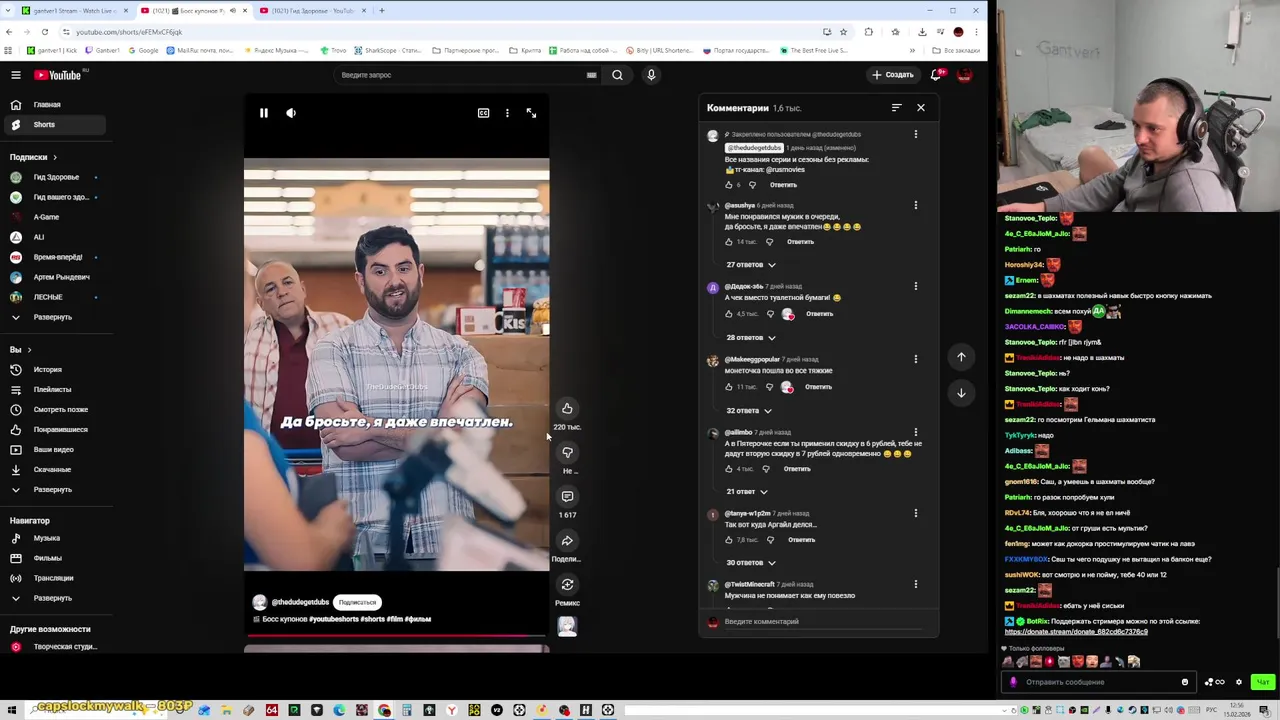Close the Комментарии panel

921,107
